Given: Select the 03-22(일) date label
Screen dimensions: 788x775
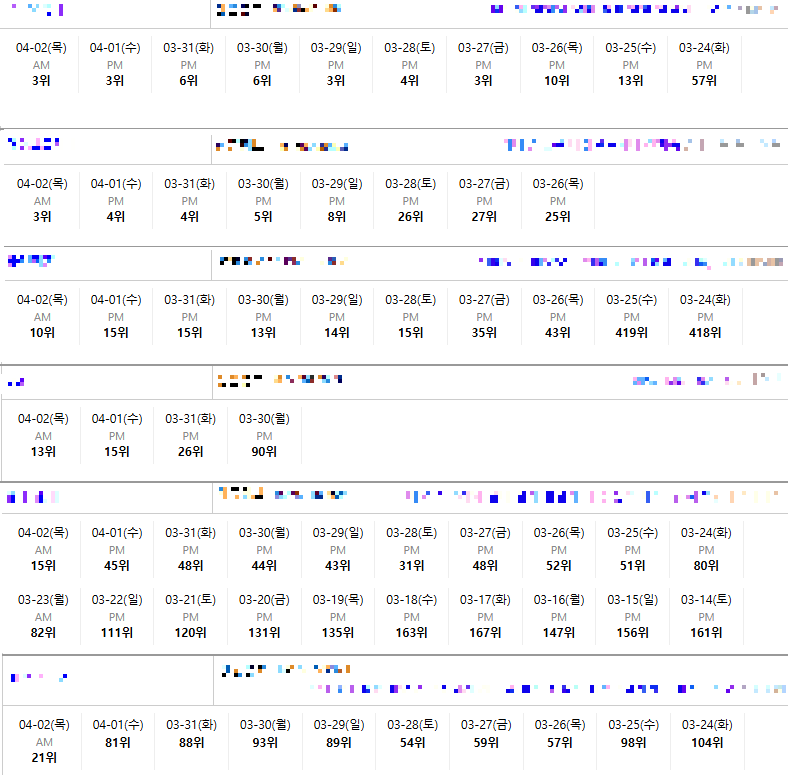Looking at the screenshot, I should (x=117, y=600).
